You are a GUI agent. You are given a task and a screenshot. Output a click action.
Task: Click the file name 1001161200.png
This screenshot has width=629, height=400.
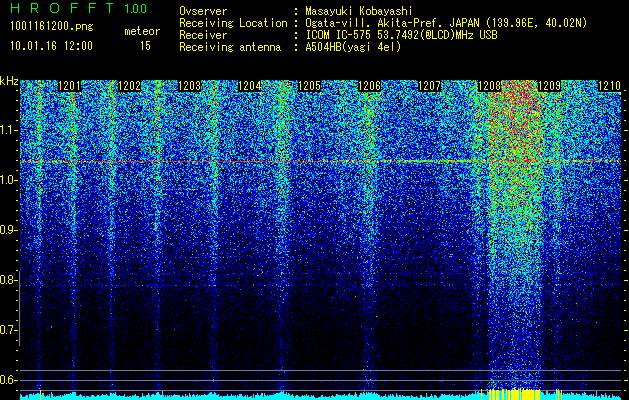52,26
